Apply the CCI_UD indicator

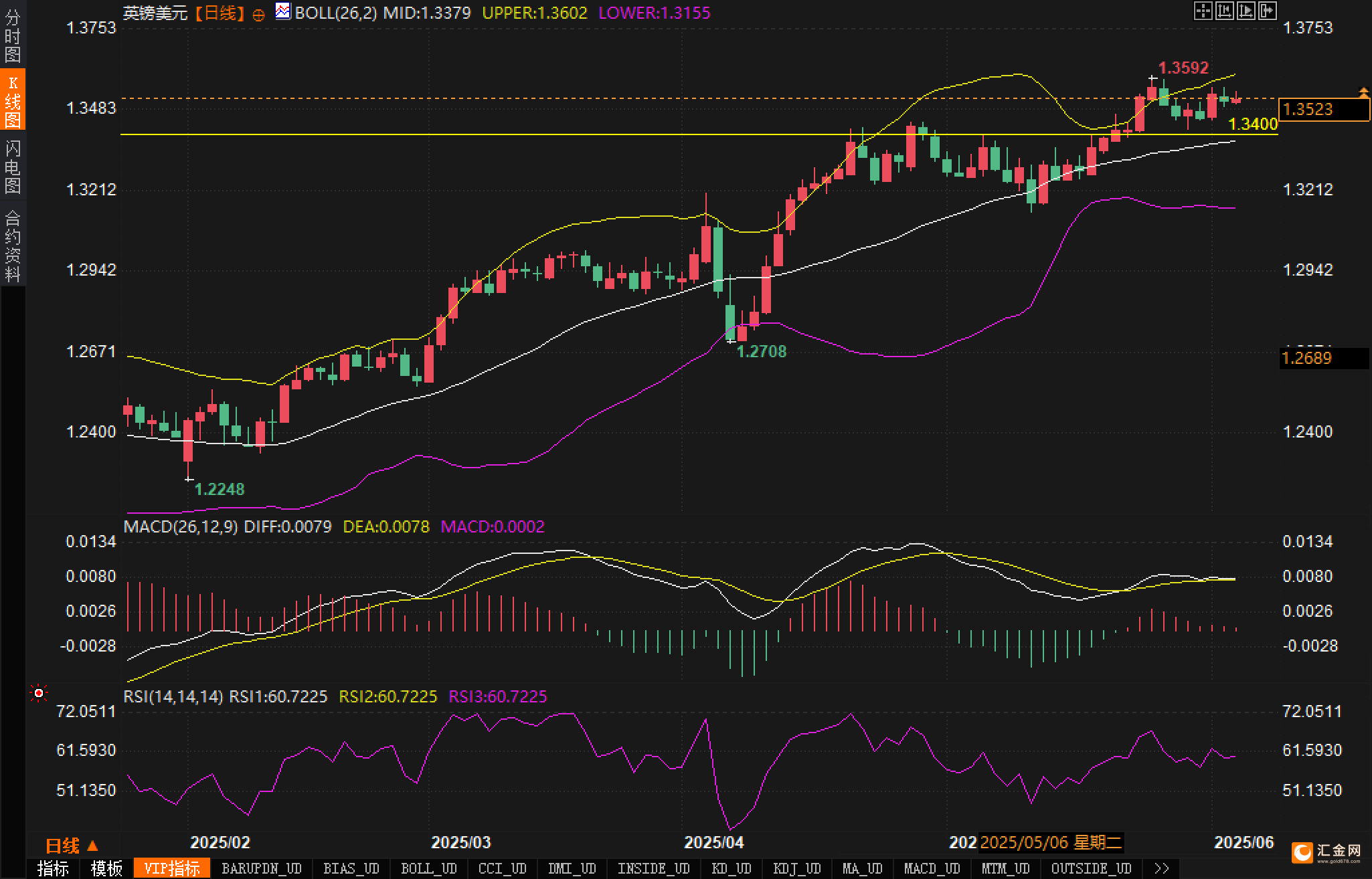pos(502,868)
